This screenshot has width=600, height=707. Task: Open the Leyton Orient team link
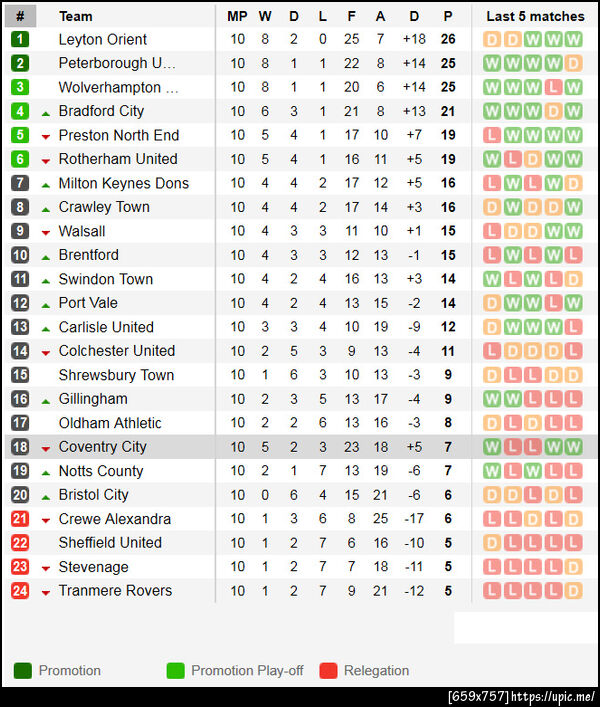click(103, 39)
